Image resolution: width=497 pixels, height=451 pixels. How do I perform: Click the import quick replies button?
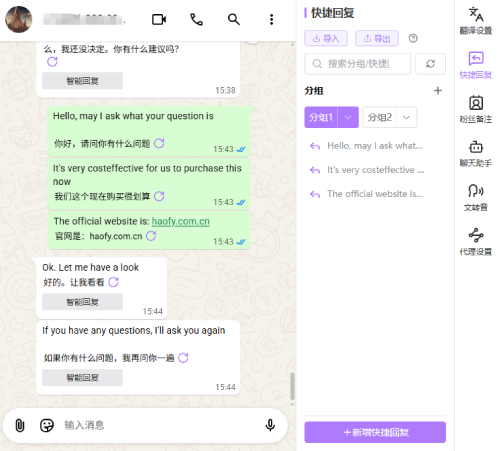[x=326, y=38]
